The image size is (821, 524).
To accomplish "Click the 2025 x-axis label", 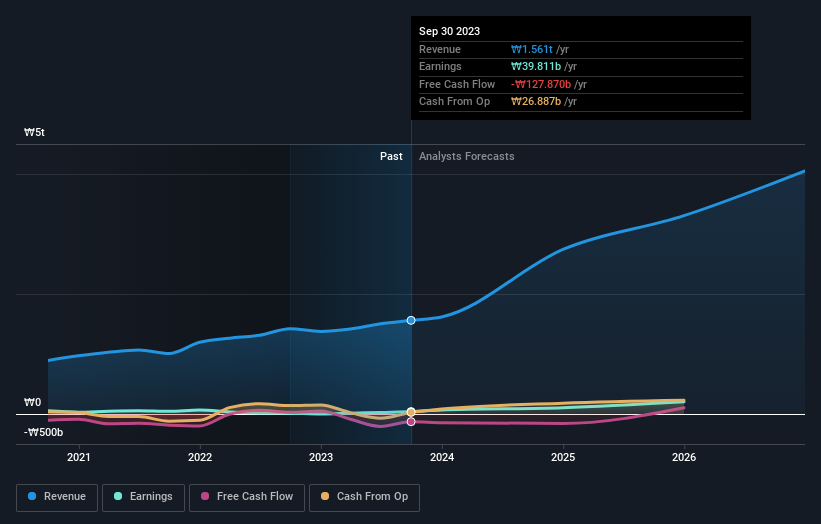I will [563, 458].
